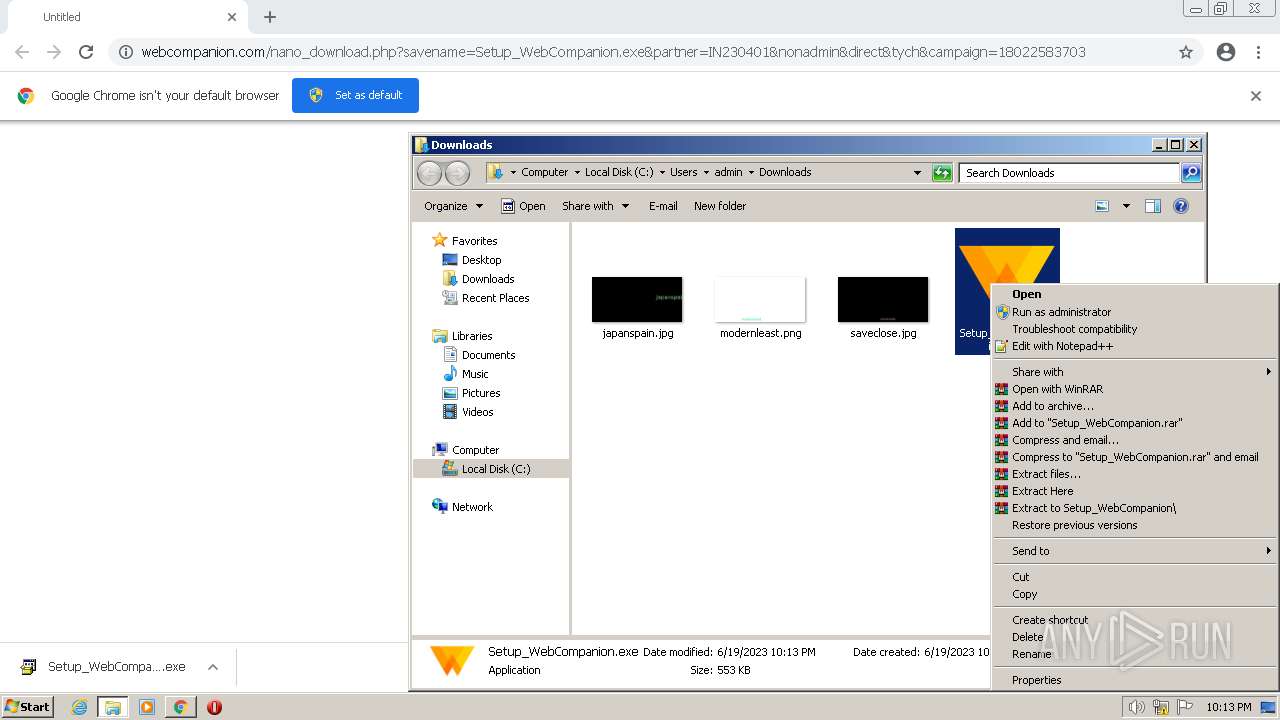Choose Extract Here
This screenshot has height=720, width=1280.
[x=1135, y=491]
